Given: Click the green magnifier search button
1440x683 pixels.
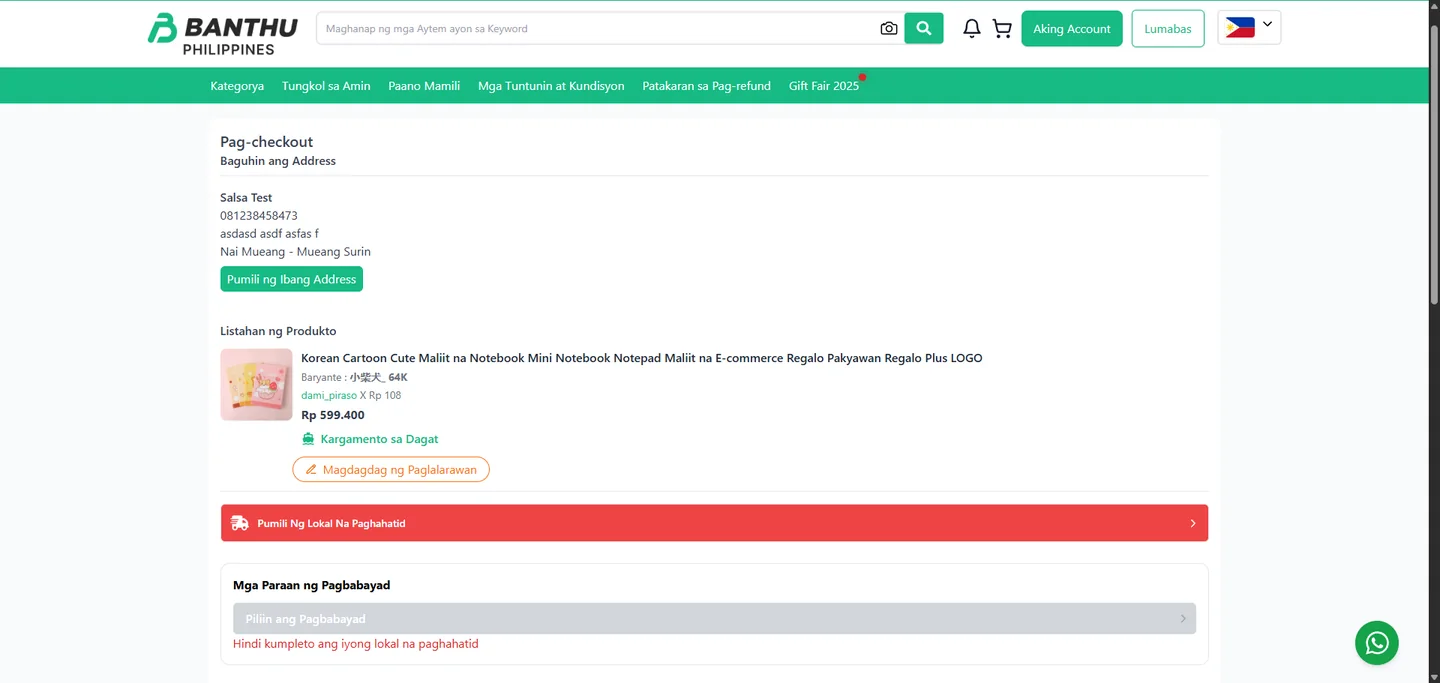Looking at the screenshot, I should (924, 28).
